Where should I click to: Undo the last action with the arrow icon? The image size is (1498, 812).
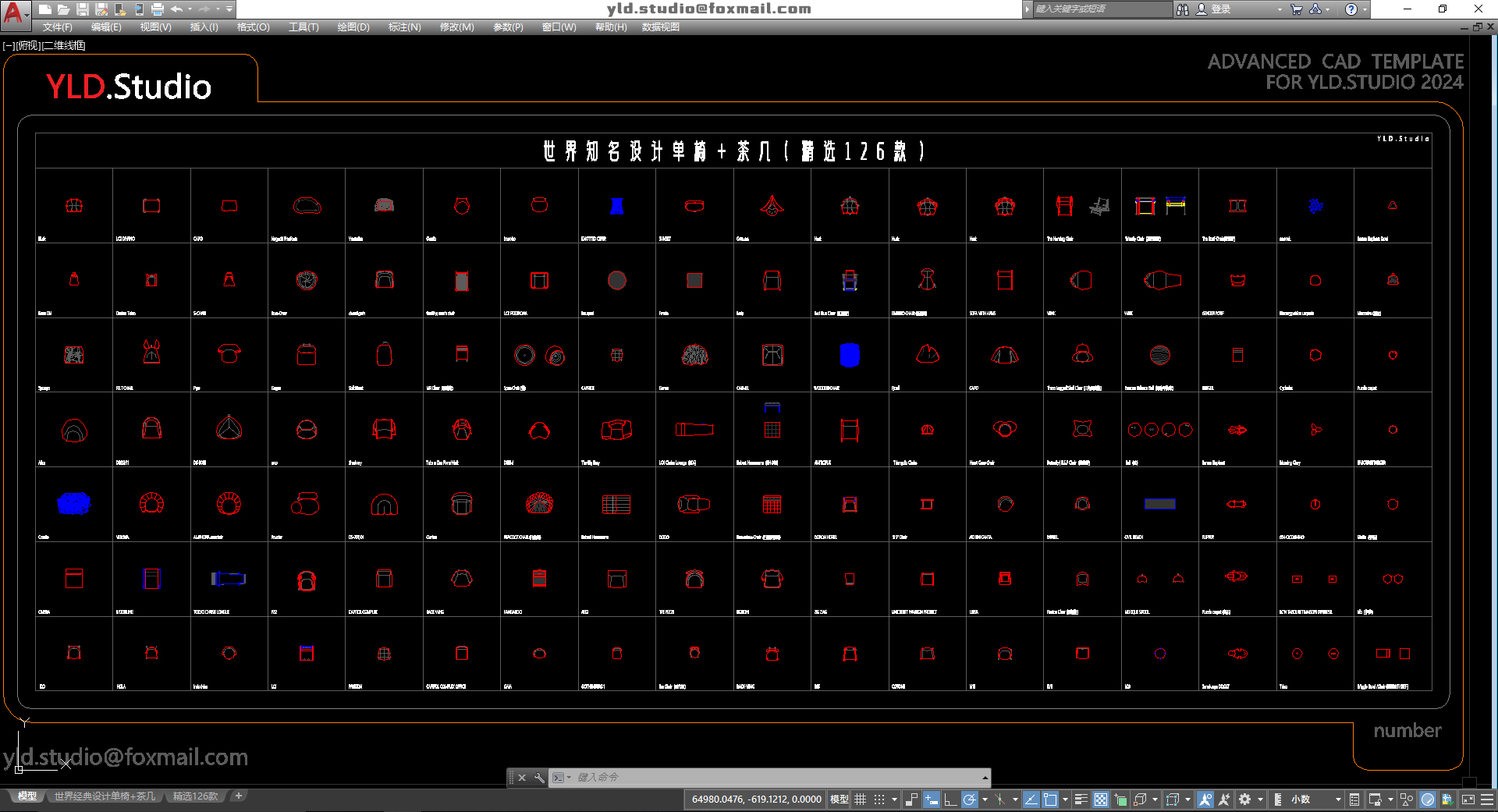coord(176,9)
